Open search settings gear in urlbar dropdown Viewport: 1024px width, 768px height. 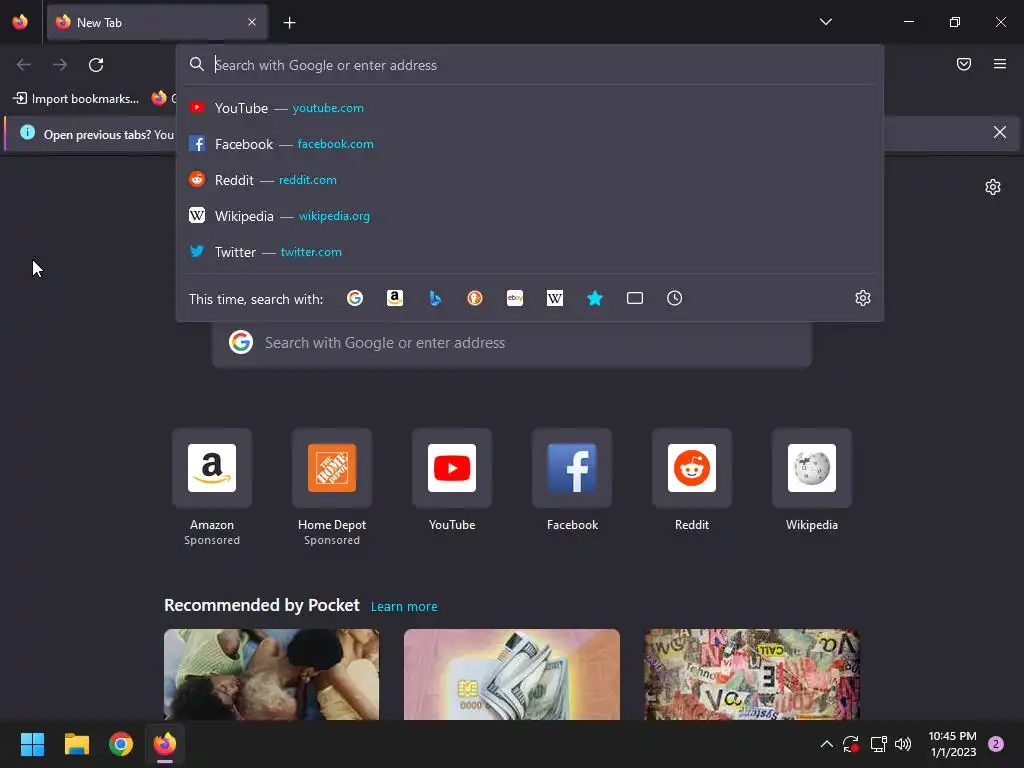(863, 298)
